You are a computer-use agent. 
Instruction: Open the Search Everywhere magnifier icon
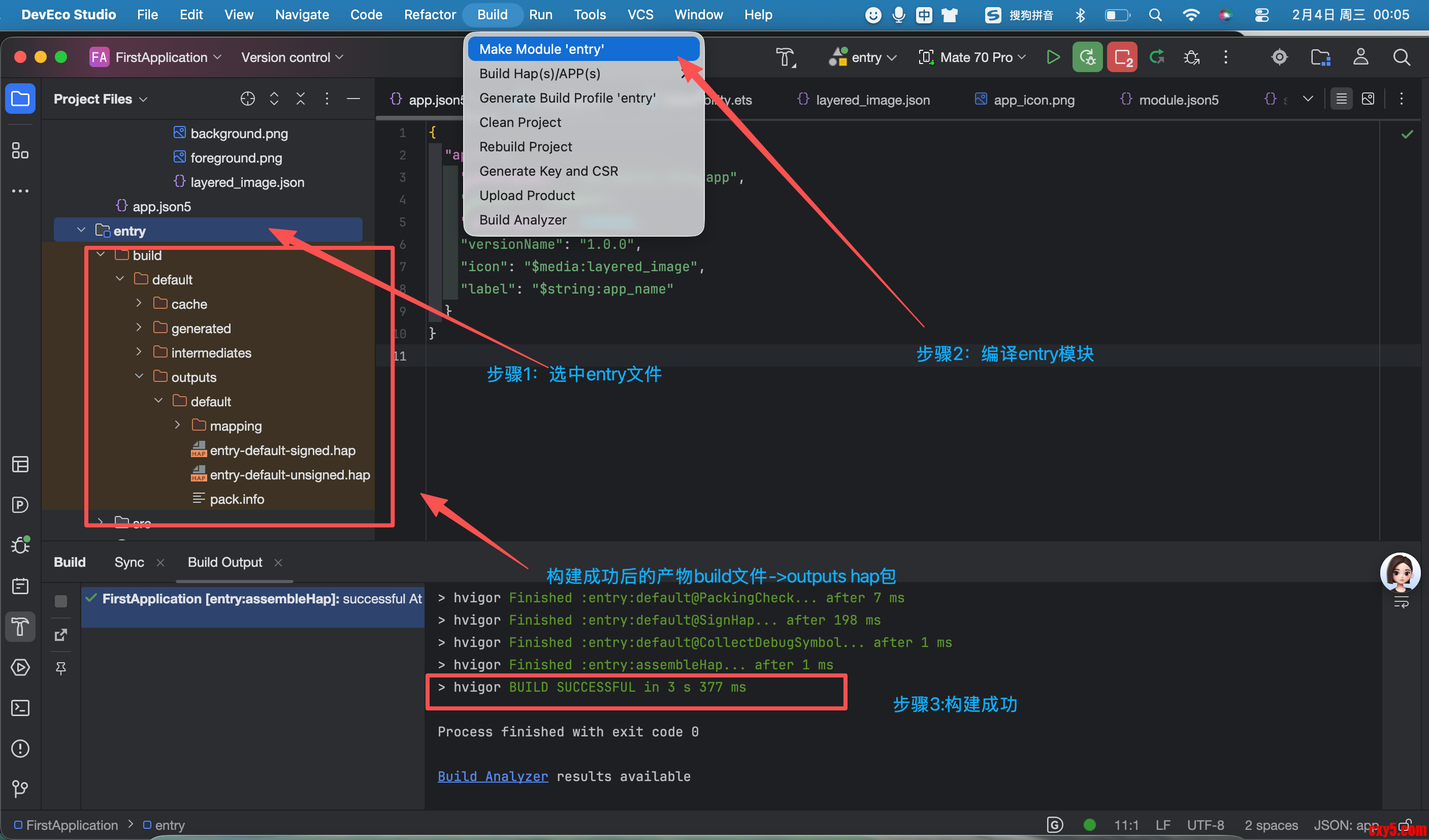tap(1401, 57)
